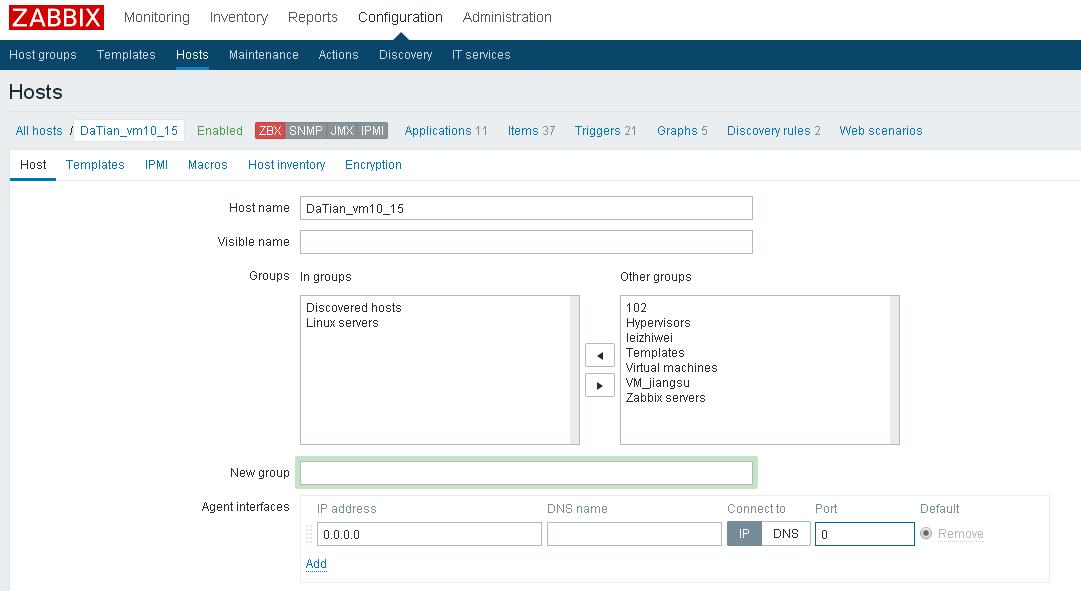Switch to the Host inventory tab
The height and width of the screenshot is (591, 1081).
pos(286,165)
